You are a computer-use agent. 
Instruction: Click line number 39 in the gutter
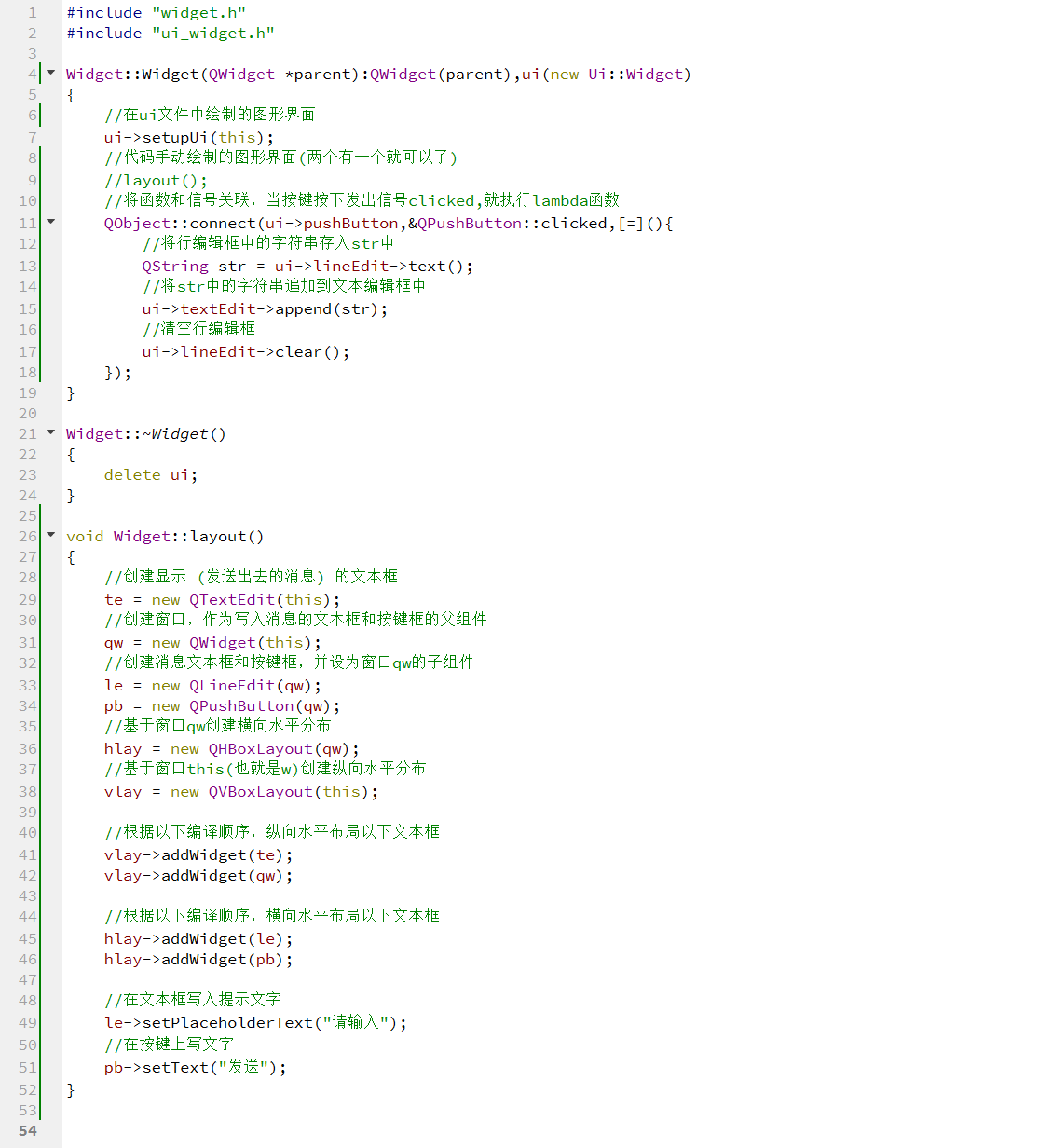pos(28,812)
